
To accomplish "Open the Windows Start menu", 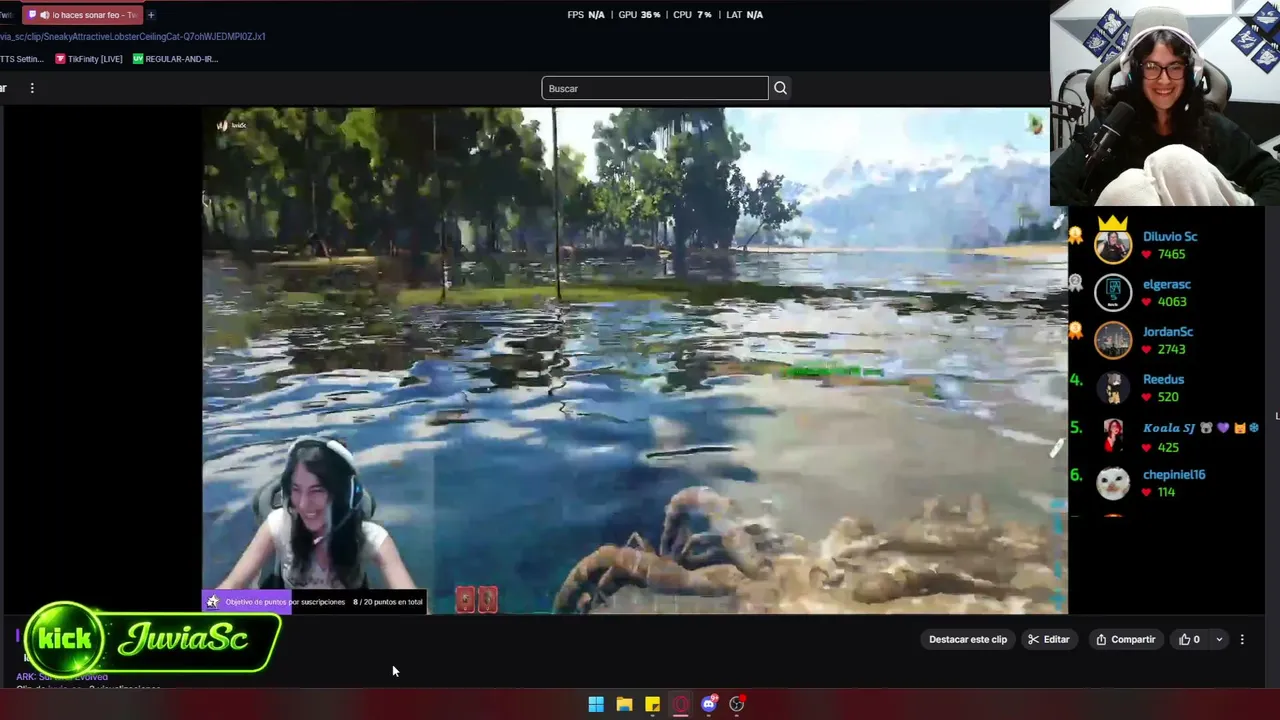I will pos(596,704).
